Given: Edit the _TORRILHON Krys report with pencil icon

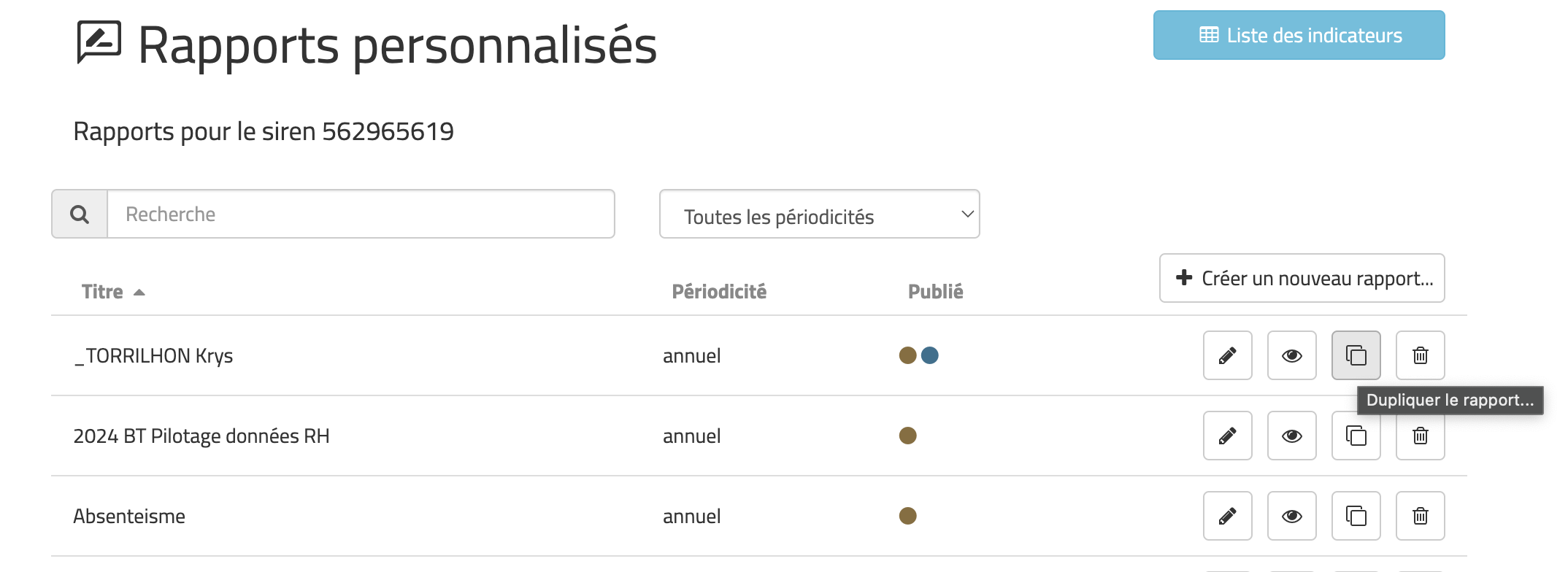Looking at the screenshot, I should [x=1227, y=355].
